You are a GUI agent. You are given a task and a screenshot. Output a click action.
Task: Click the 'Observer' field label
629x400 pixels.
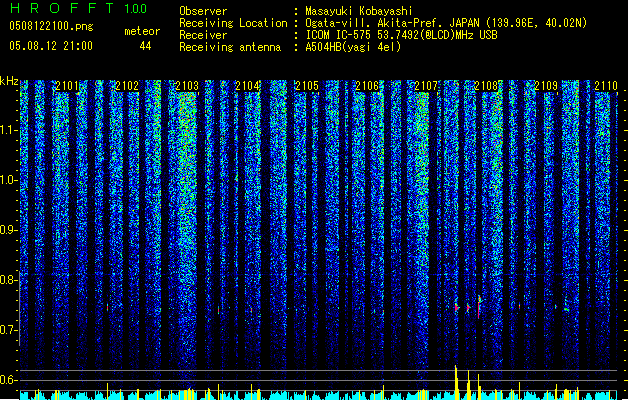coord(203,11)
